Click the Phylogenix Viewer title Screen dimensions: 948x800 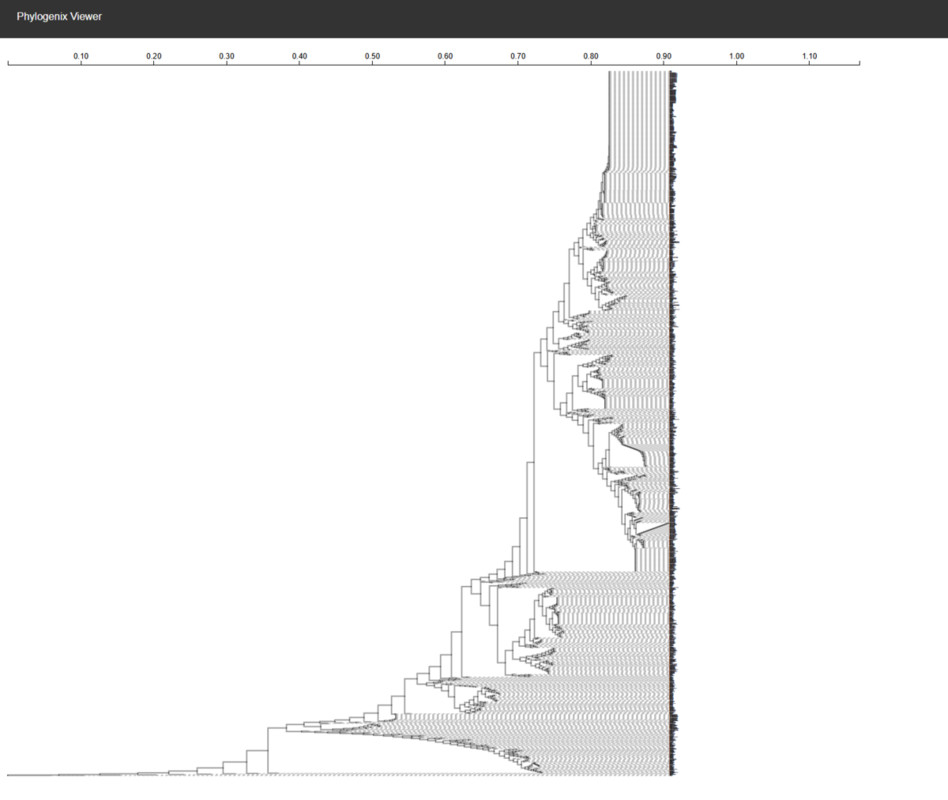coord(59,16)
